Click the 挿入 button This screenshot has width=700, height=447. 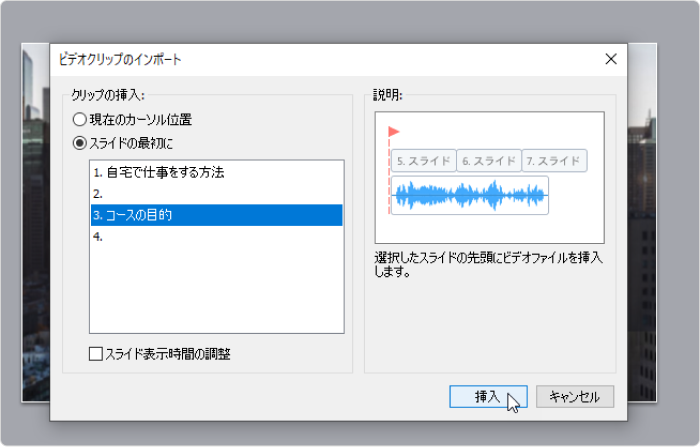[x=488, y=397]
